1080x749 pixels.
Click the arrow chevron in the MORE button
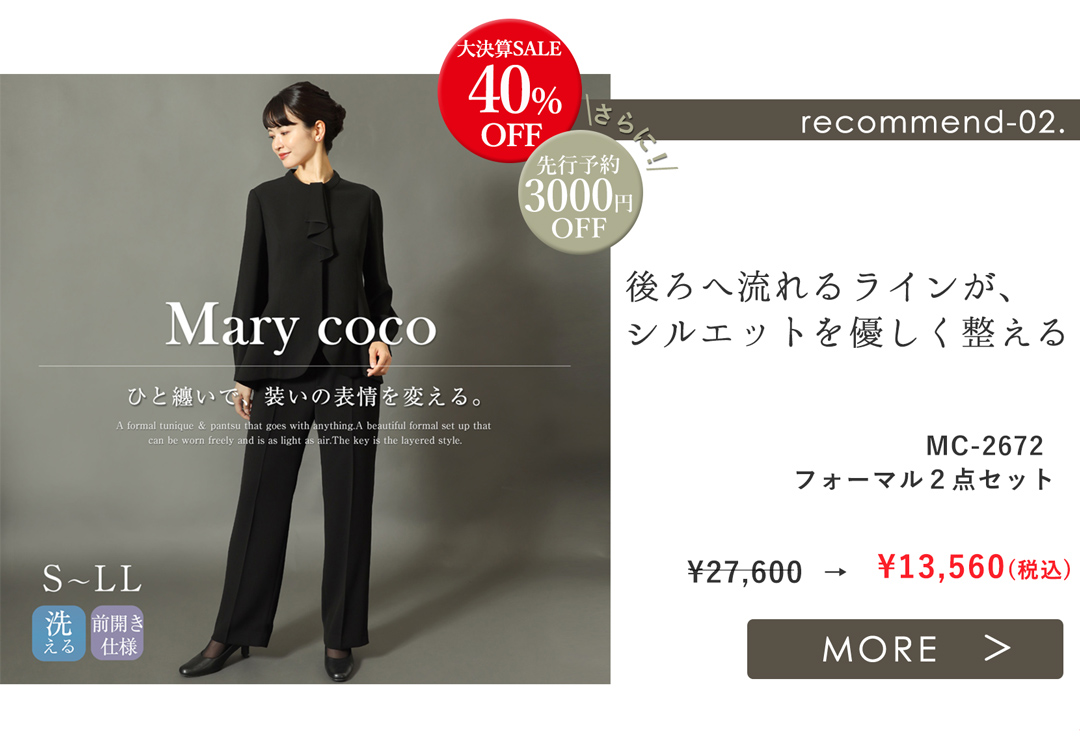pyautogui.click(x=997, y=648)
